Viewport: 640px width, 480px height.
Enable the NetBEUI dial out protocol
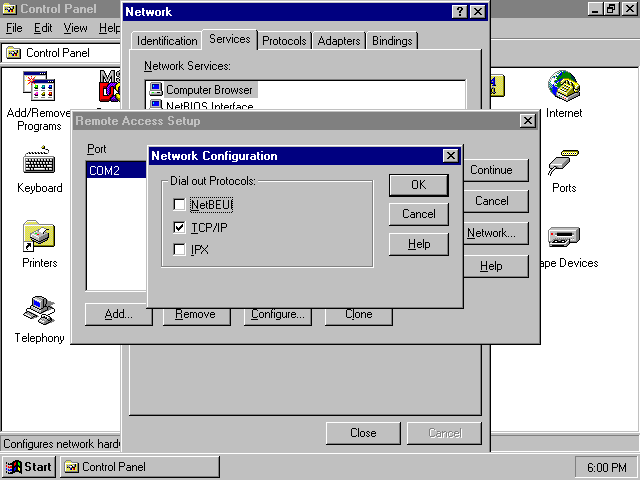pos(179,204)
